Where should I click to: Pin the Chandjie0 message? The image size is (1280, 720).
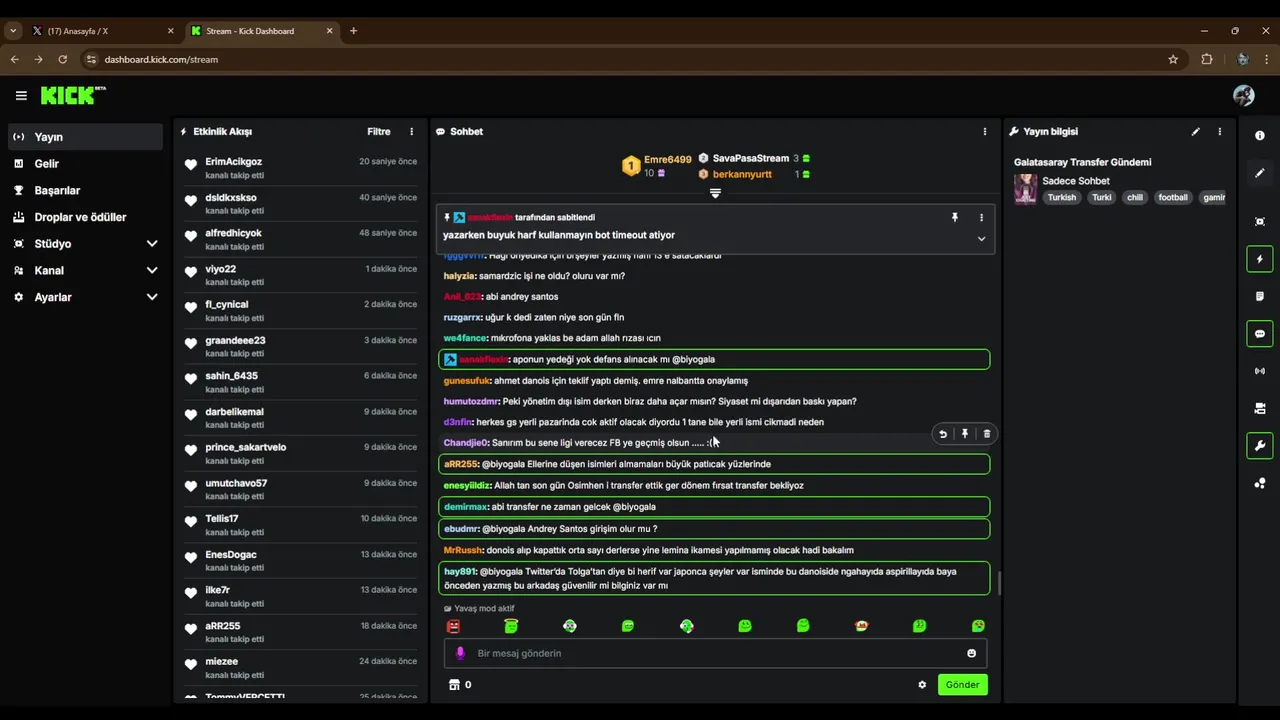tap(965, 434)
